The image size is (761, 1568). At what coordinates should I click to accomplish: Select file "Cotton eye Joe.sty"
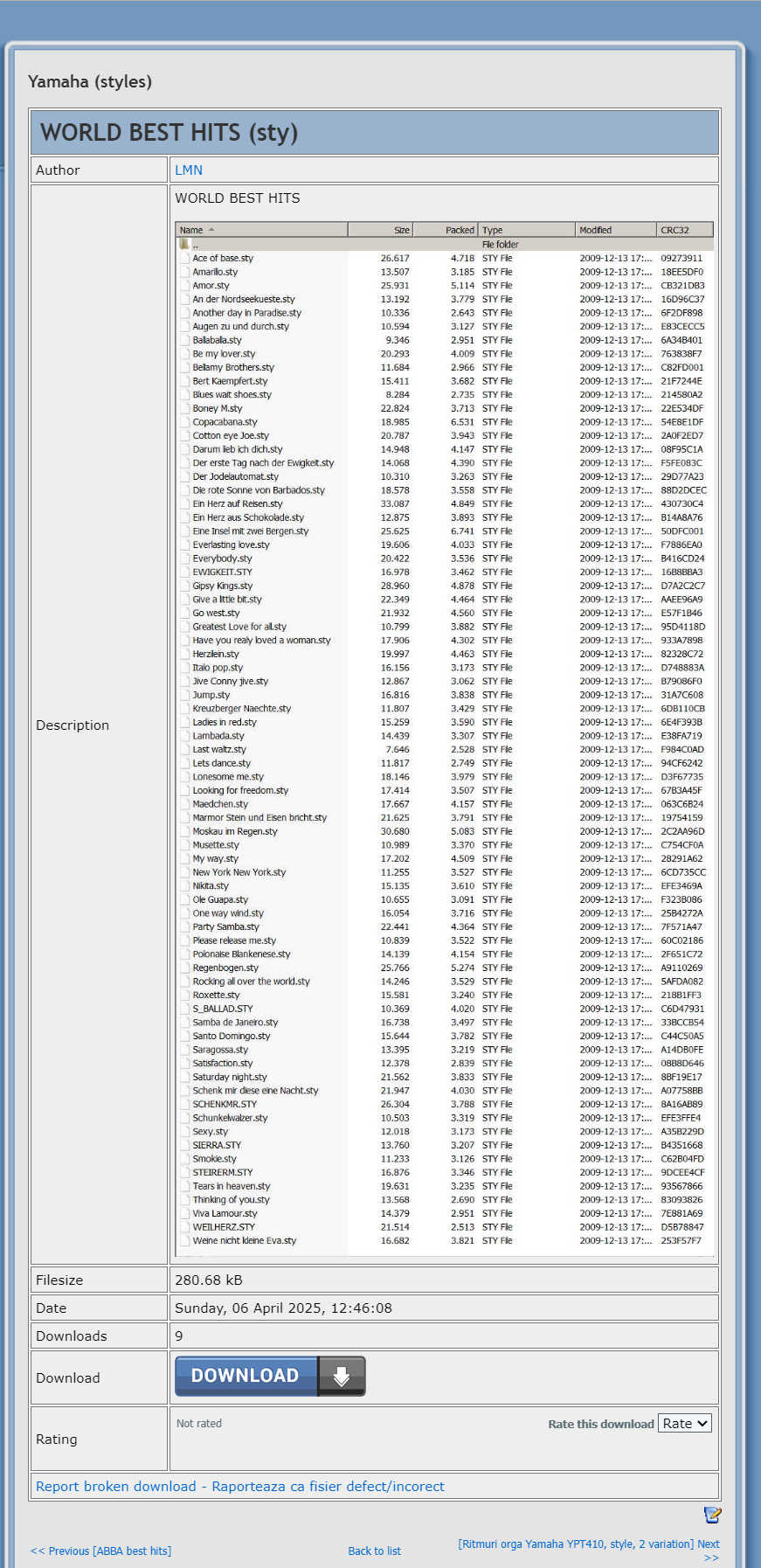coord(231,435)
